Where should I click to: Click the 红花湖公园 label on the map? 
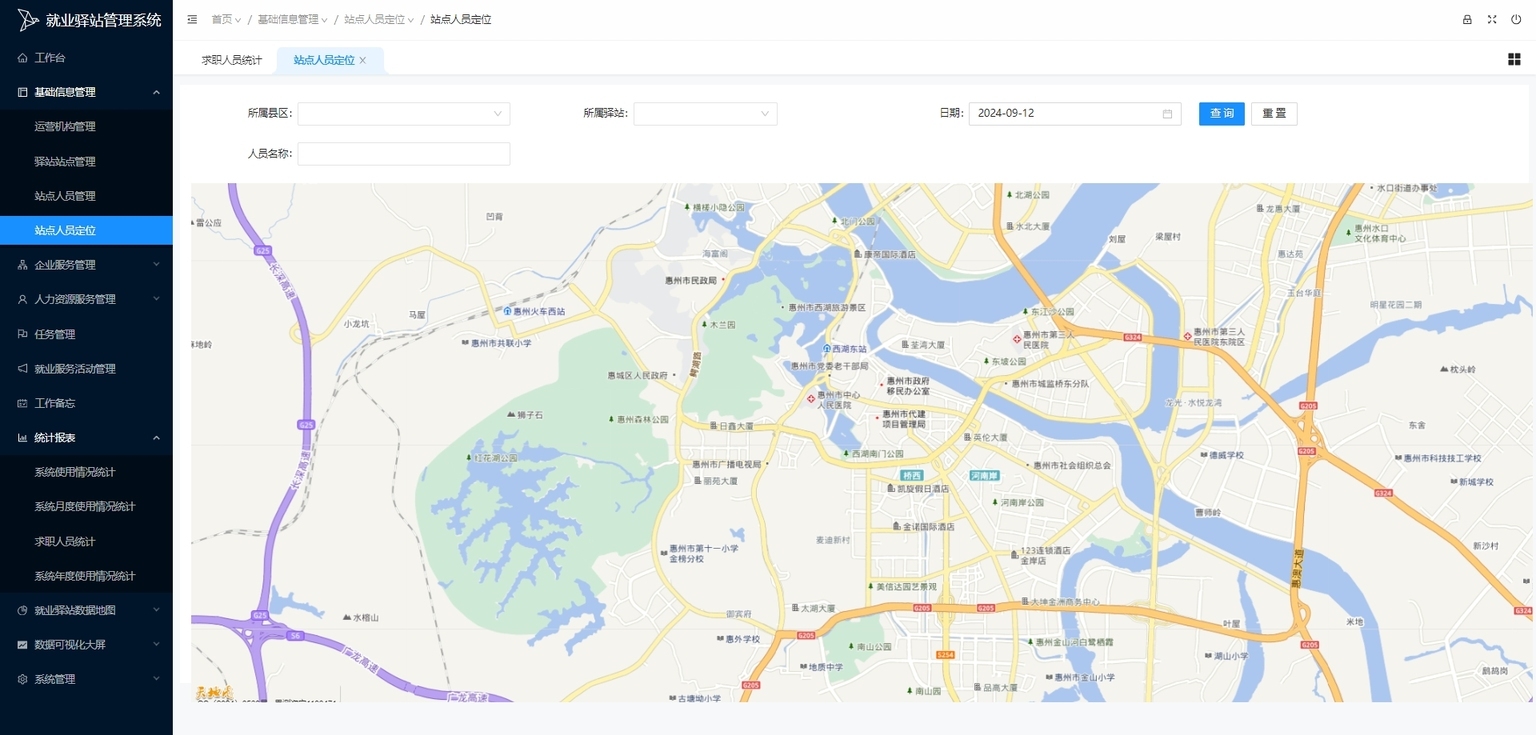[x=496, y=458]
